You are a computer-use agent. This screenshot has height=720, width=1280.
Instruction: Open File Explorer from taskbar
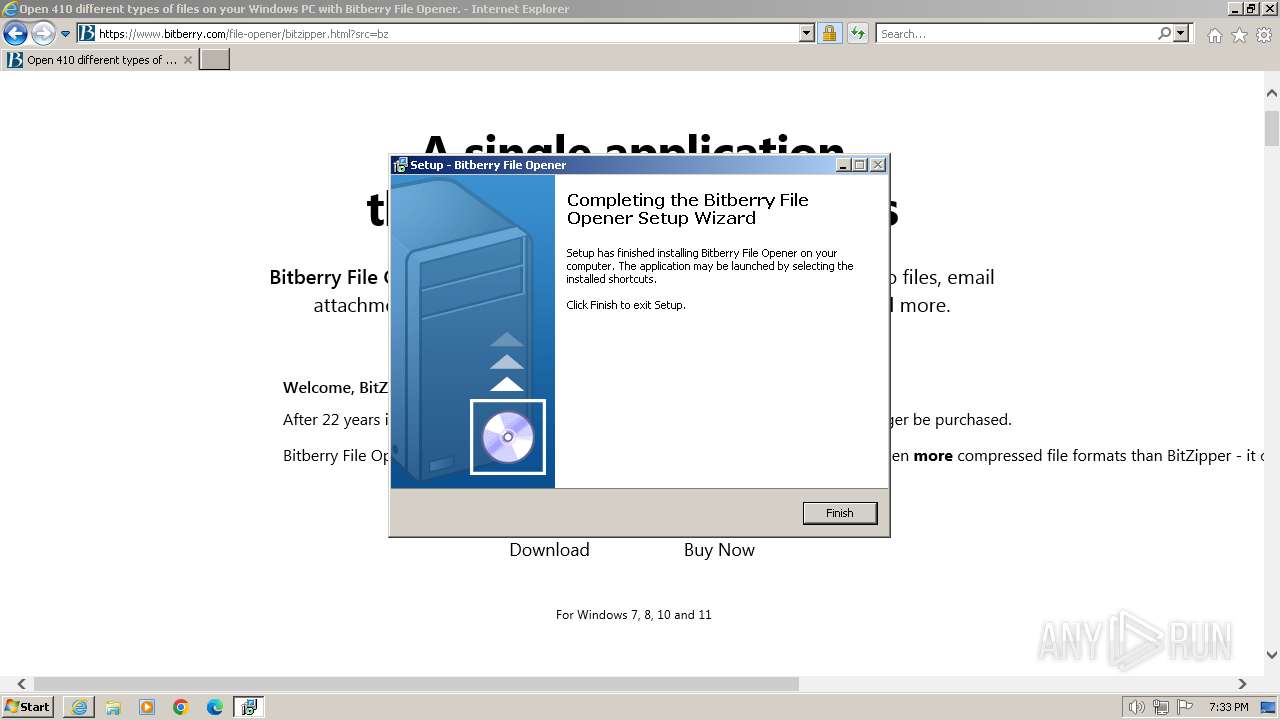(x=113, y=707)
